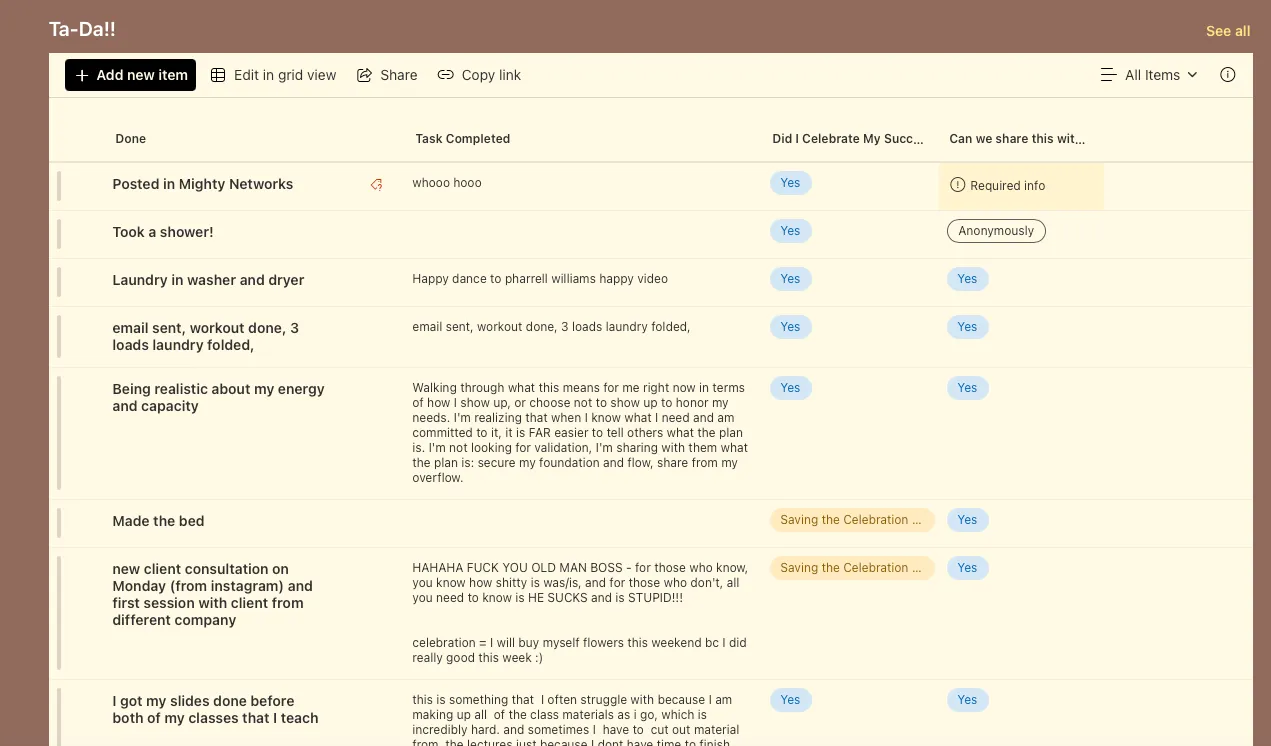Image resolution: width=1271 pixels, height=746 pixels.
Task: Click the Share arrow icon
Action: (x=364, y=75)
